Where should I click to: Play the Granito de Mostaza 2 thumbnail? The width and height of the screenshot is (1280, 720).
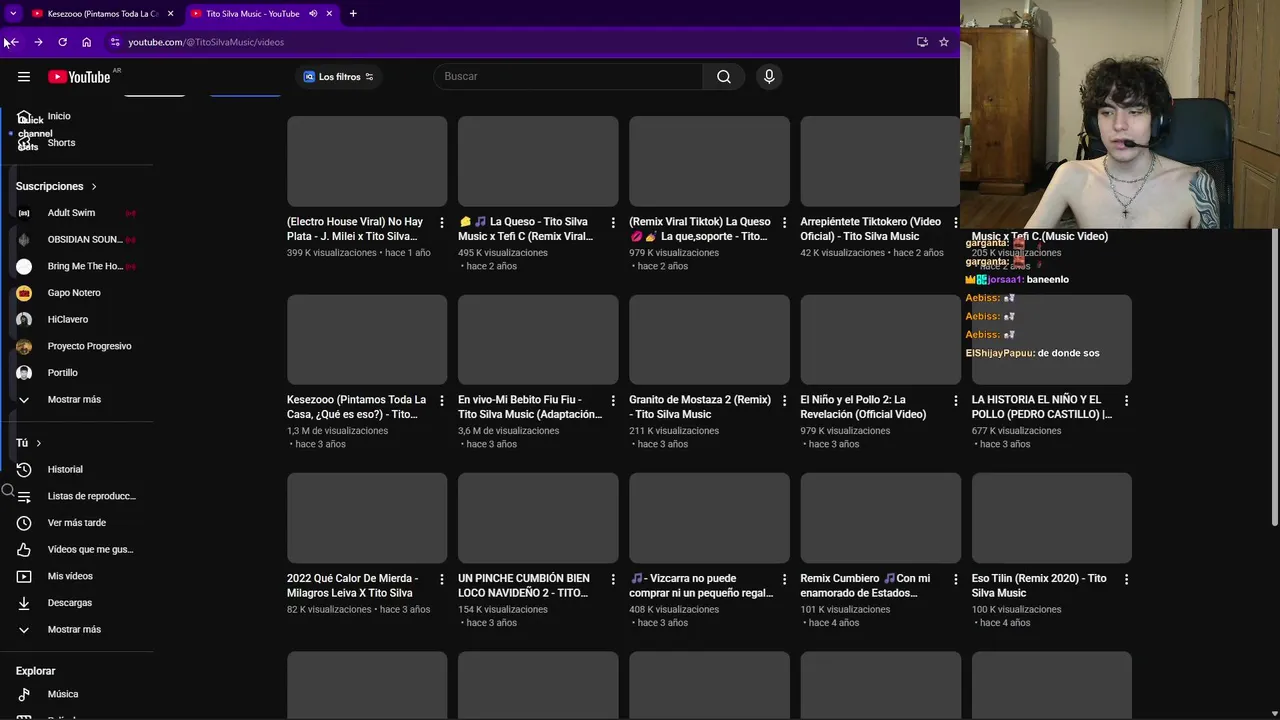(x=709, y=340)
